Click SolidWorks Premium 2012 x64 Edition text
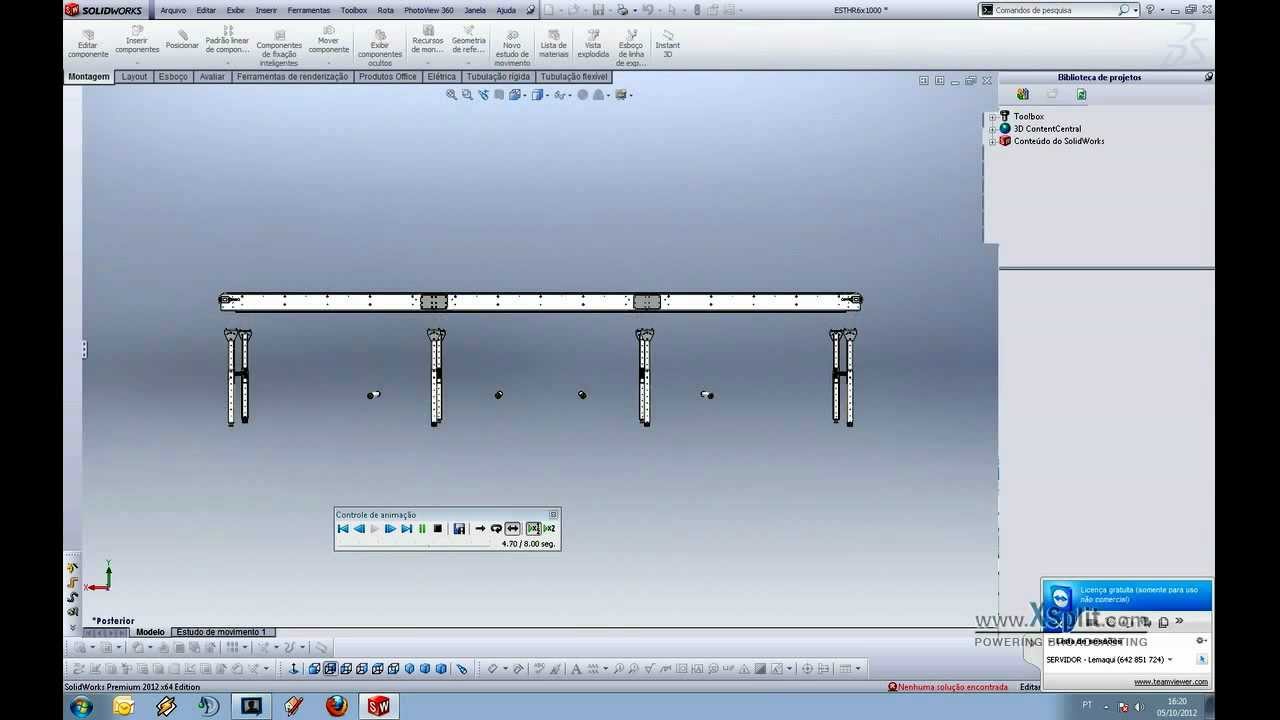1280x720 pixels. click(132, 687)
